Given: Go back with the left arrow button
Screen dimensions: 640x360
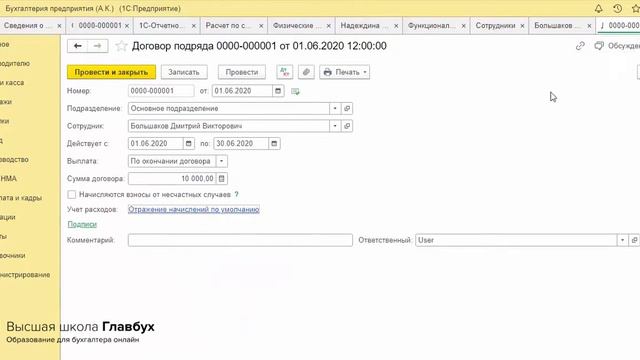Looking at the screenshot, I should pyautogui.click(x=78, y=46).
